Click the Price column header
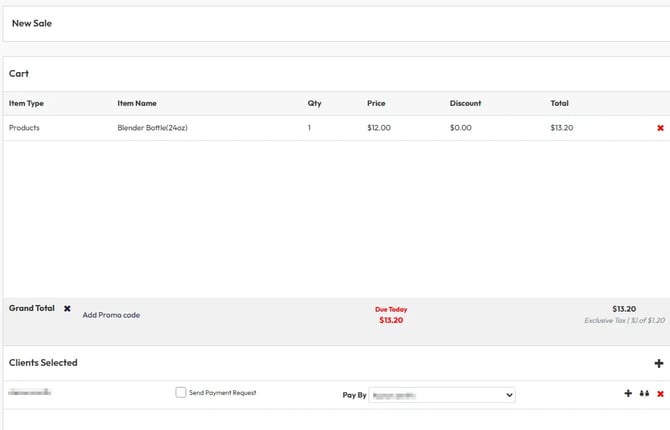The height and width of the screenshot is (430, 670). [x=376, y=103]
